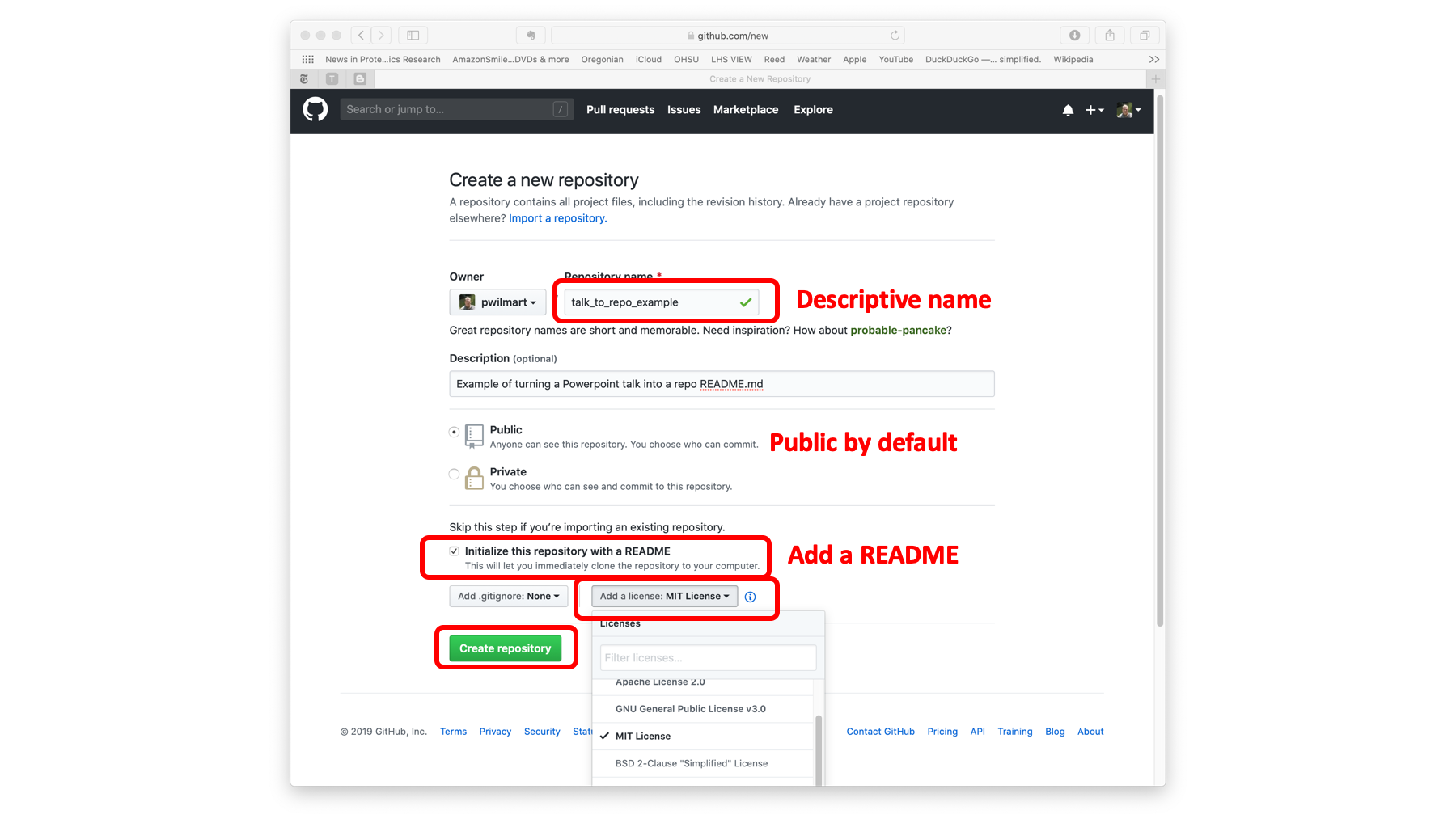The width and height of the screenshot is (1456, 819).
Task: Click the Repository name input field
Action: click(x=662, y=302)
